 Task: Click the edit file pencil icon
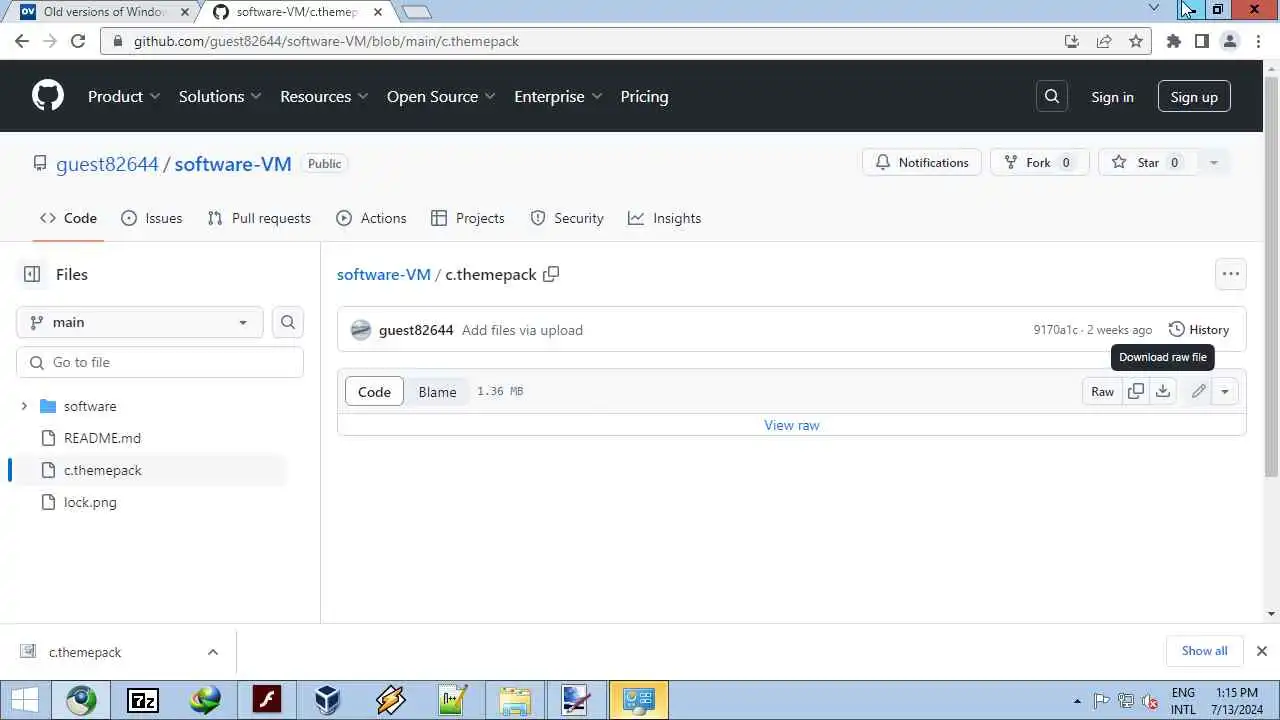coord(1198,391)
